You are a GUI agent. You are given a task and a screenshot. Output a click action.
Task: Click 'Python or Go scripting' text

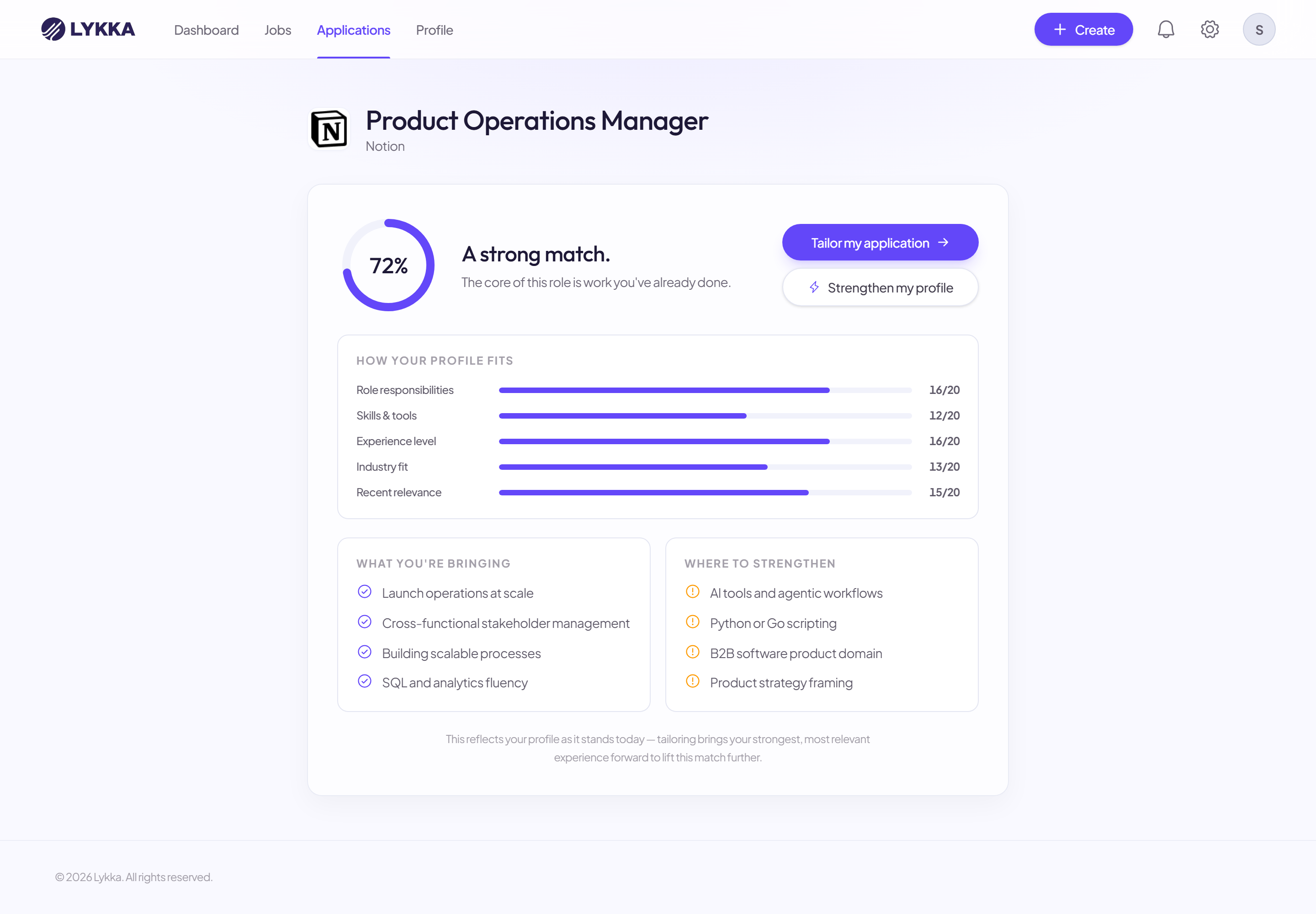(773, 624)
